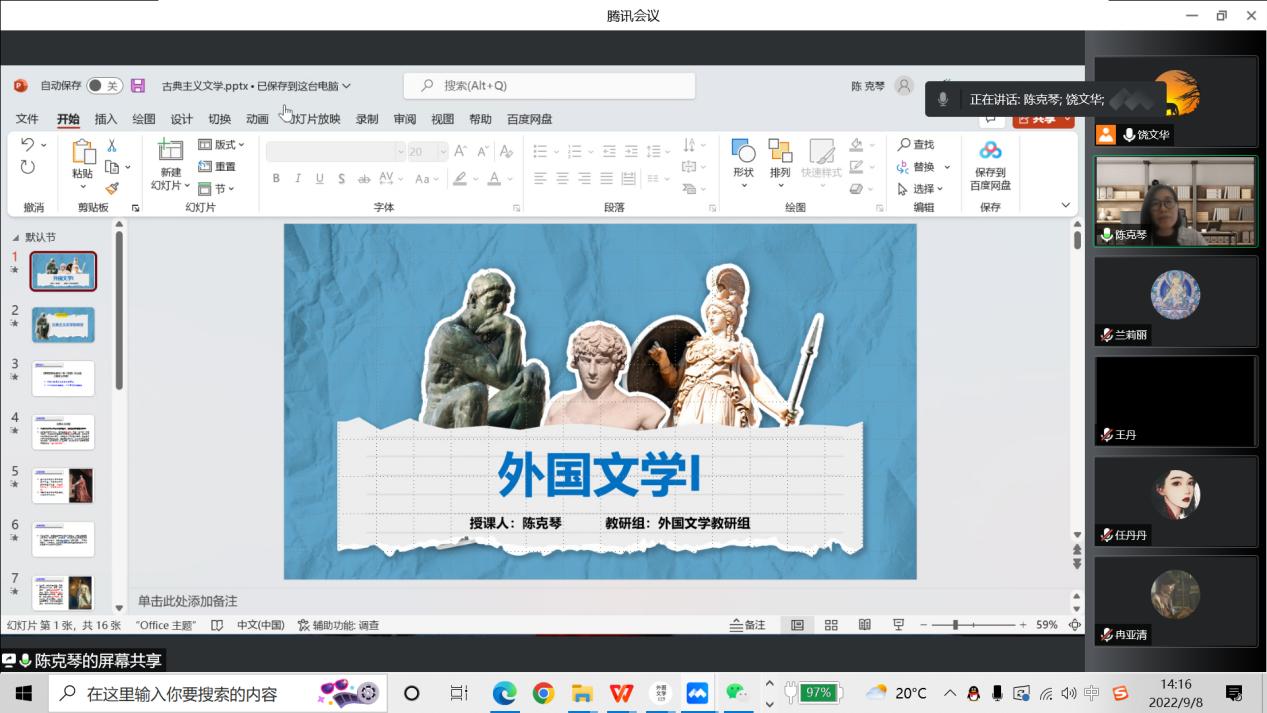
Task: Click the zoom slider in status bar
Action: coord(956,625)
